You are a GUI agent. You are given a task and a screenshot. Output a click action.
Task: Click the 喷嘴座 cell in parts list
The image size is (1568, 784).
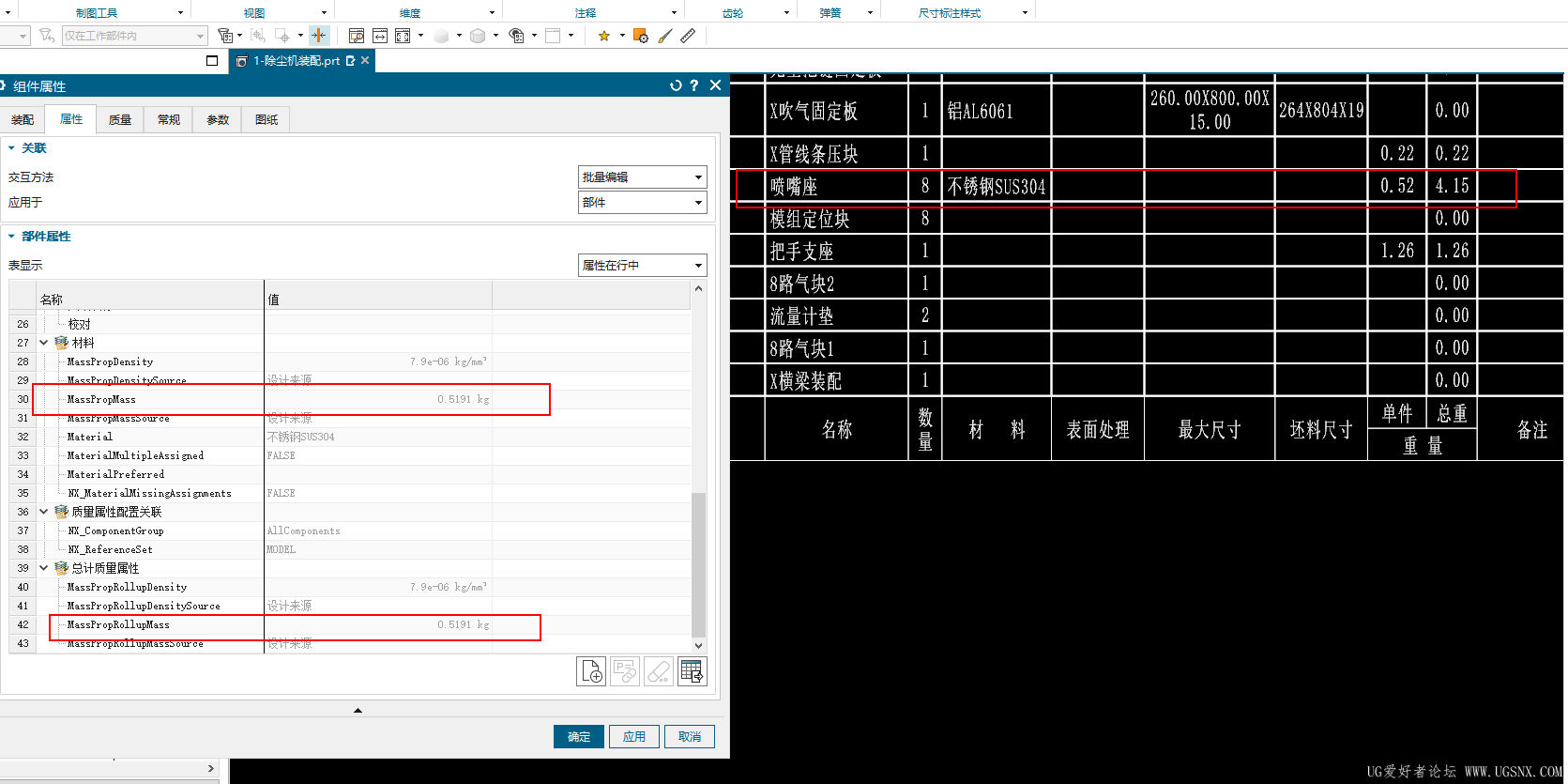837,186
